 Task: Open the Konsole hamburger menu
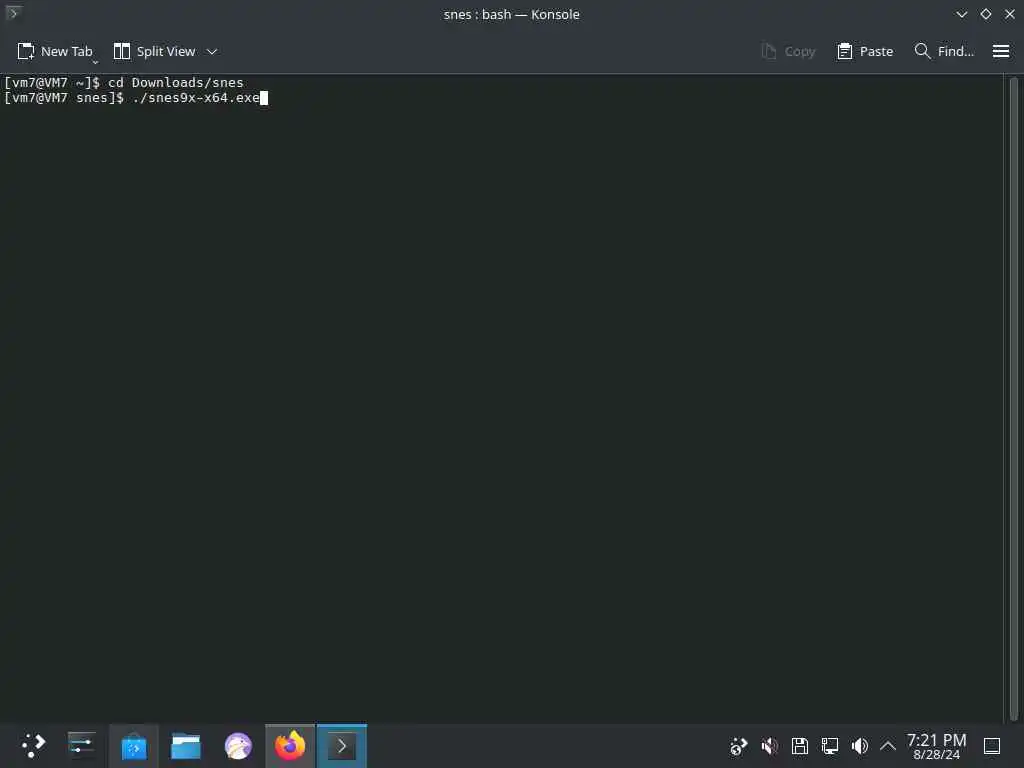point(1001,52)
